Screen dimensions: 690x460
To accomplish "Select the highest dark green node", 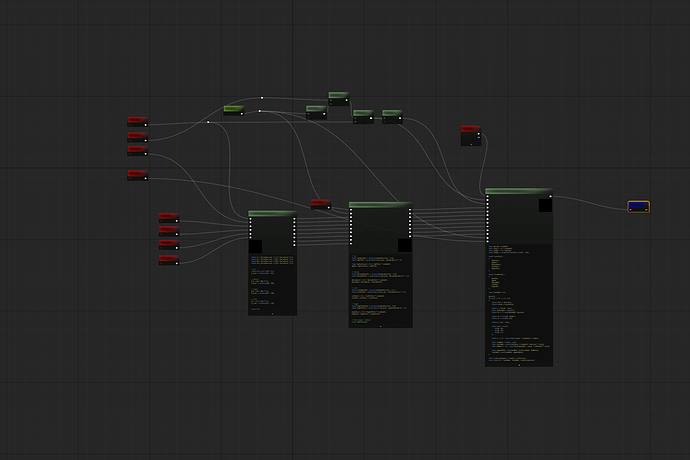I will point(339,99).
